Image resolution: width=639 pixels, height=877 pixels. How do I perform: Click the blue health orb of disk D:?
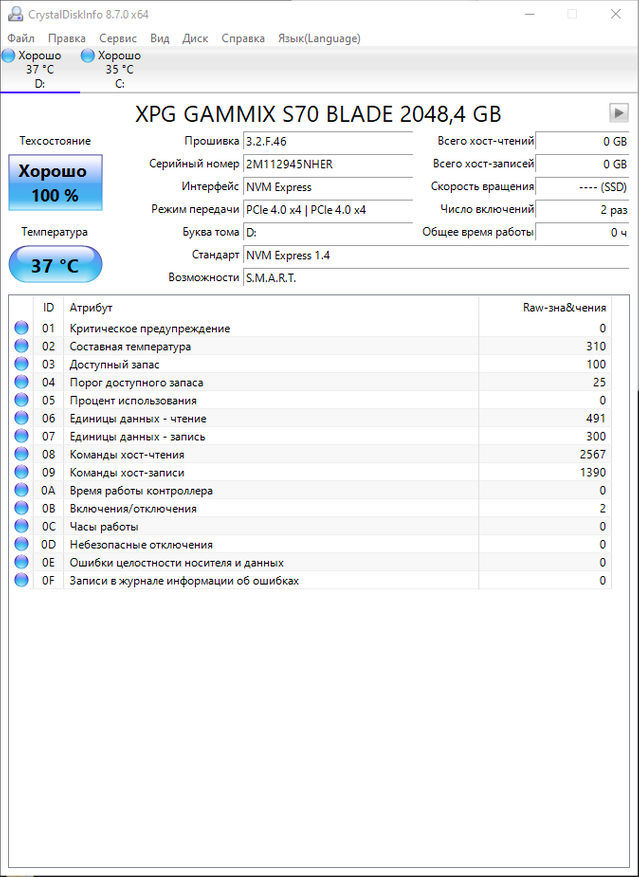pyautogui.click(x=8, y=55)
